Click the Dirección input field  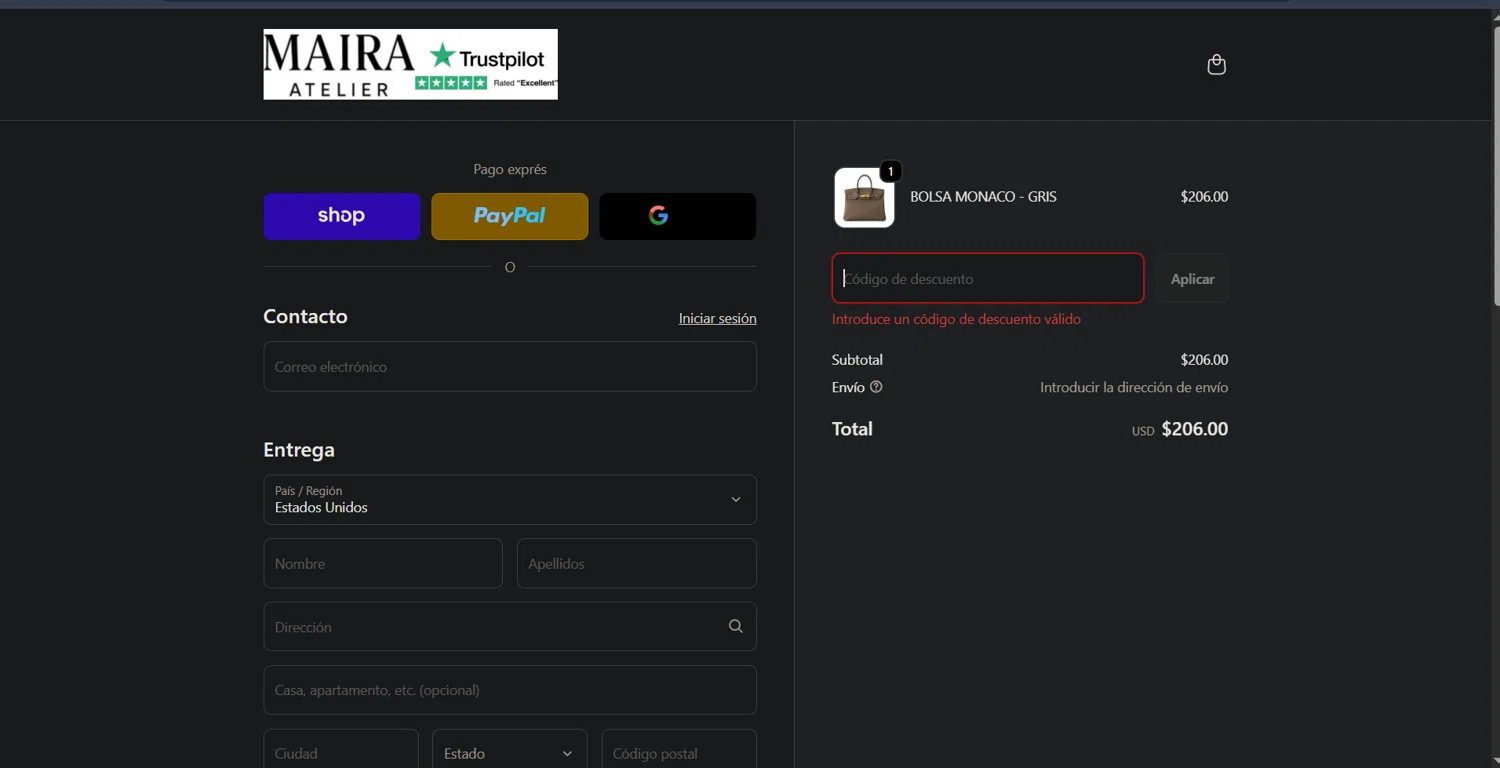click(510, 627)
